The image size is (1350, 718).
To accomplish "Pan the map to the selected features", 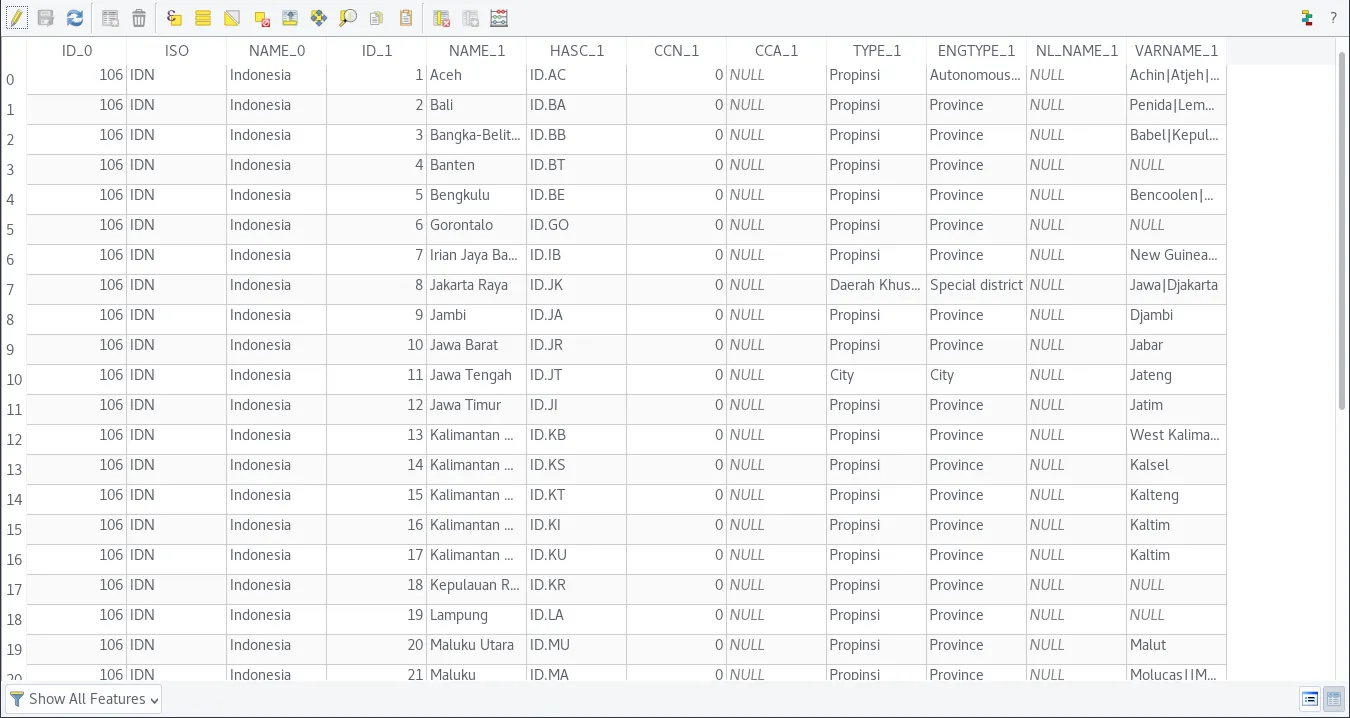I will pyautogui.click(x=321, y=17).
